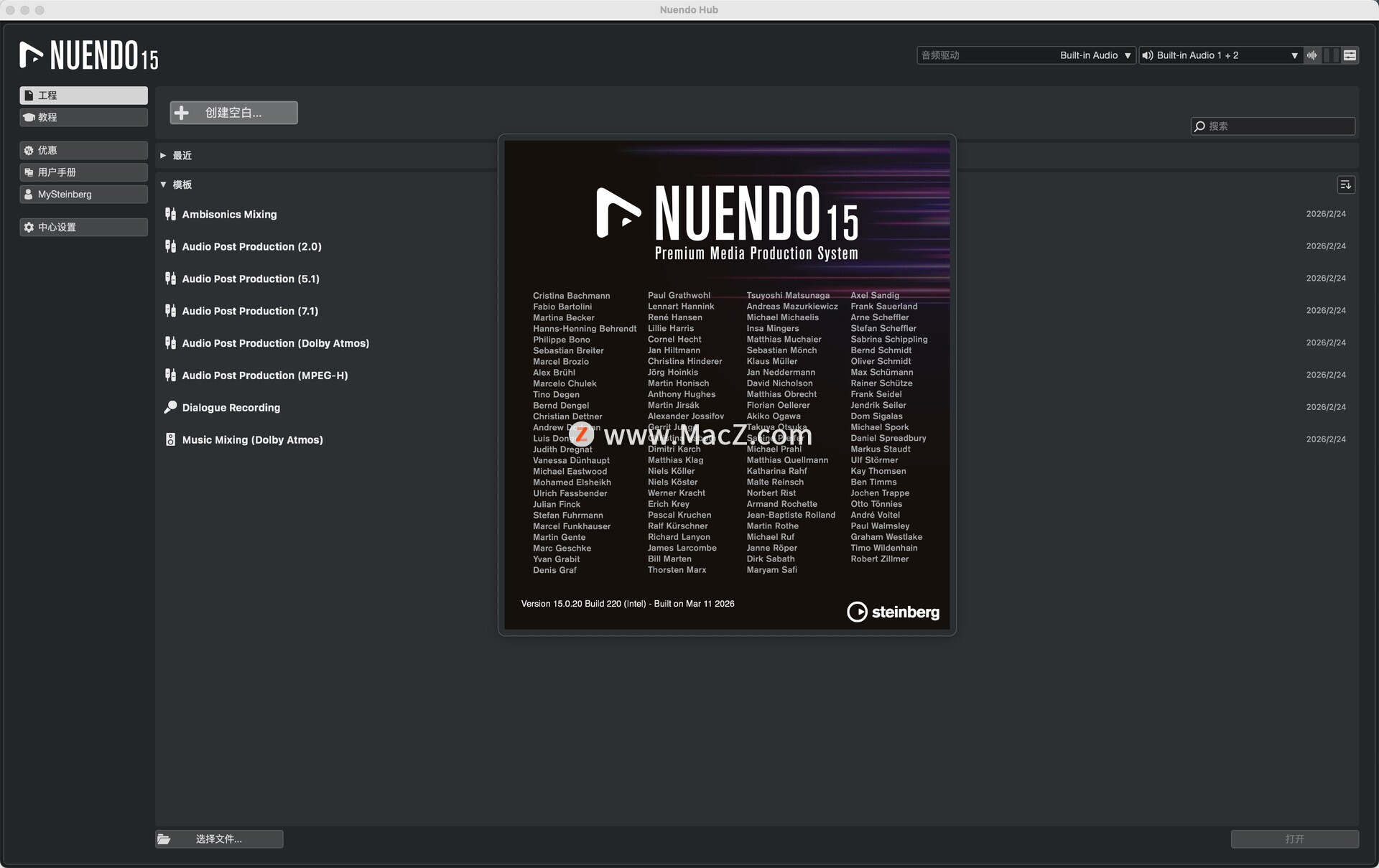Open MySteinberg account link

83,195
